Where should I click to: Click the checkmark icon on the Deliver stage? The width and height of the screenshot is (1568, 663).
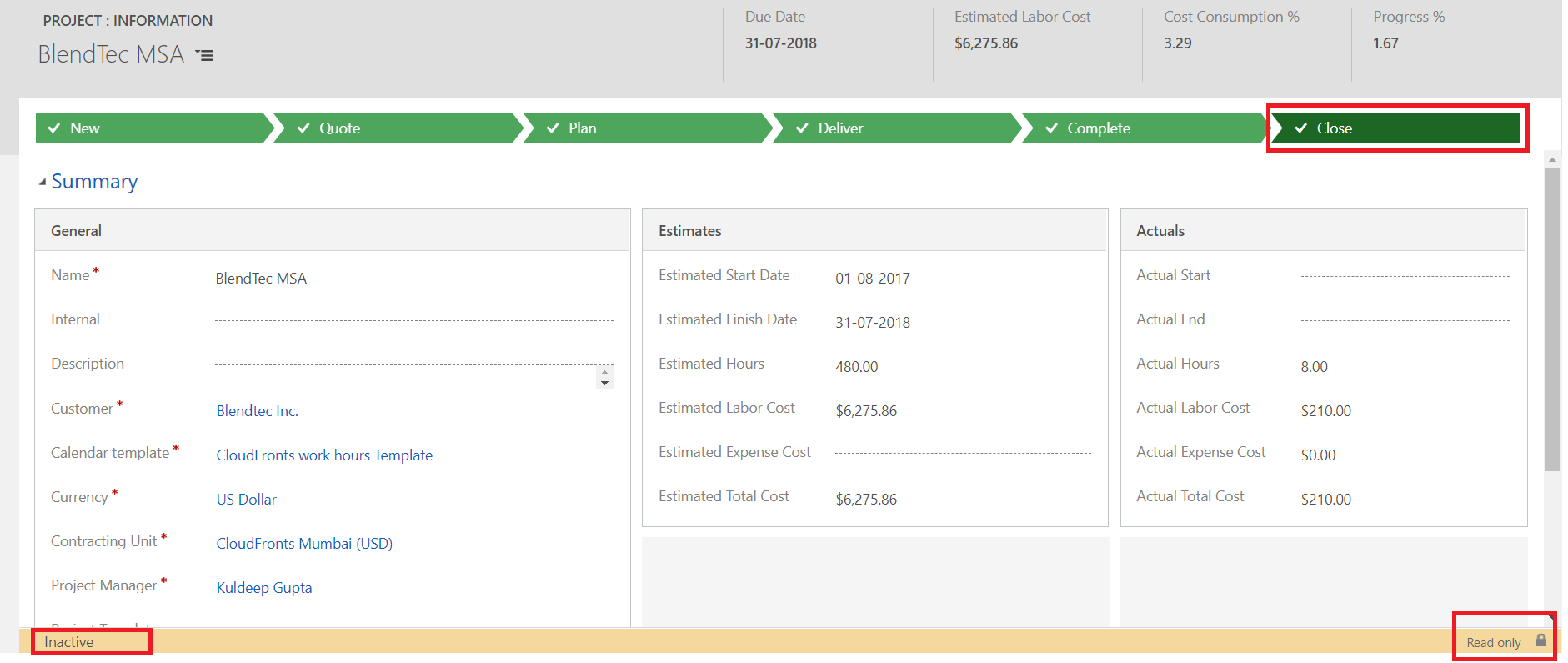pos(802,128)
